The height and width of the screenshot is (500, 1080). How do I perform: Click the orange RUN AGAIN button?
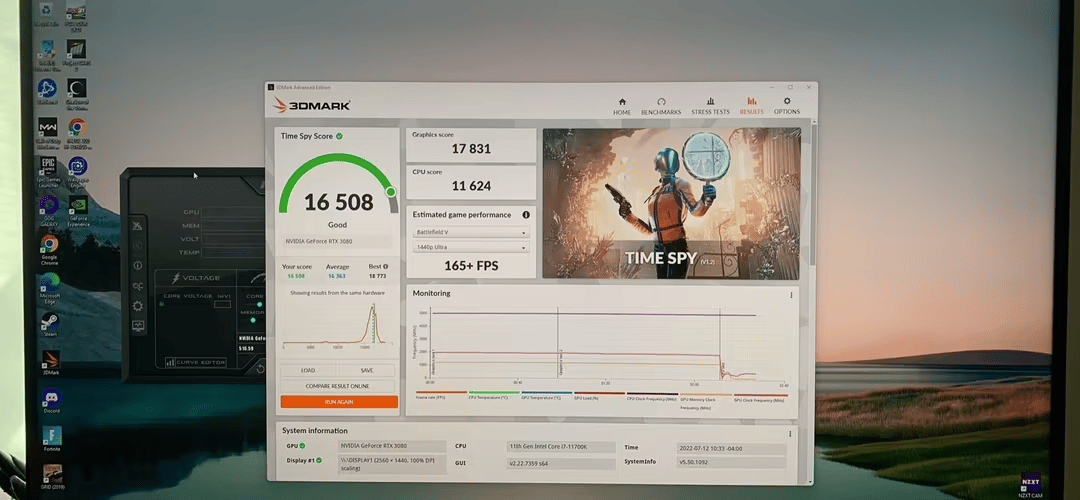(x=339, y=402)
